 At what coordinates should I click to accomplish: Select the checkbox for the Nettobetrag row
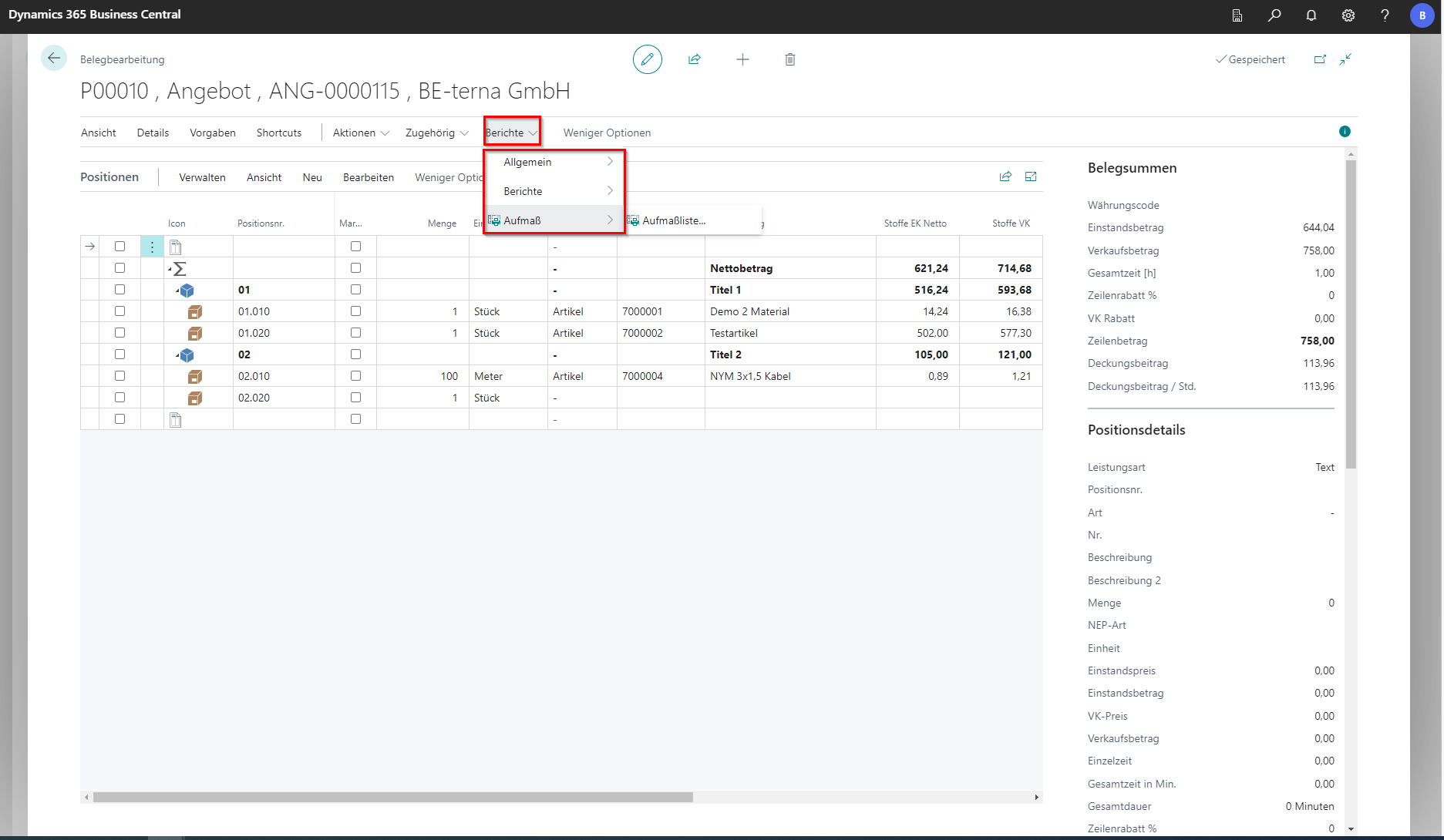coord(119,268)
